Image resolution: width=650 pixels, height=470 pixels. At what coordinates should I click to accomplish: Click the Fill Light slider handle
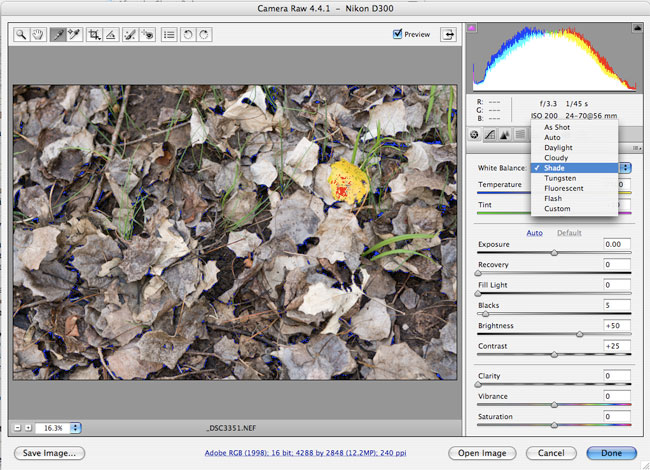[x=478, y=293]
